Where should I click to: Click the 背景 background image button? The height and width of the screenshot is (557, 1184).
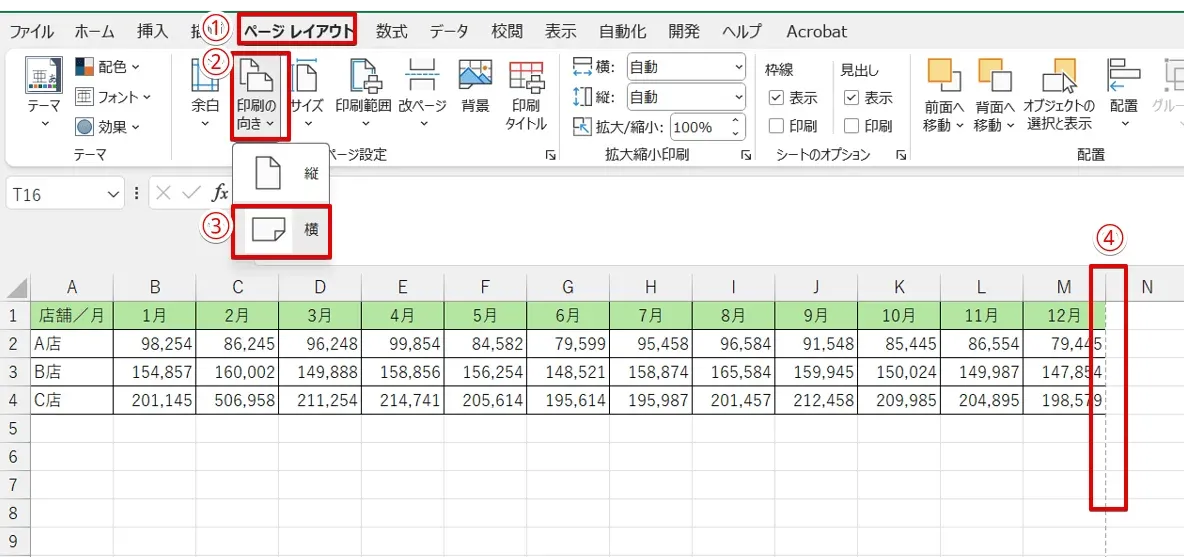tap(475, 87)
